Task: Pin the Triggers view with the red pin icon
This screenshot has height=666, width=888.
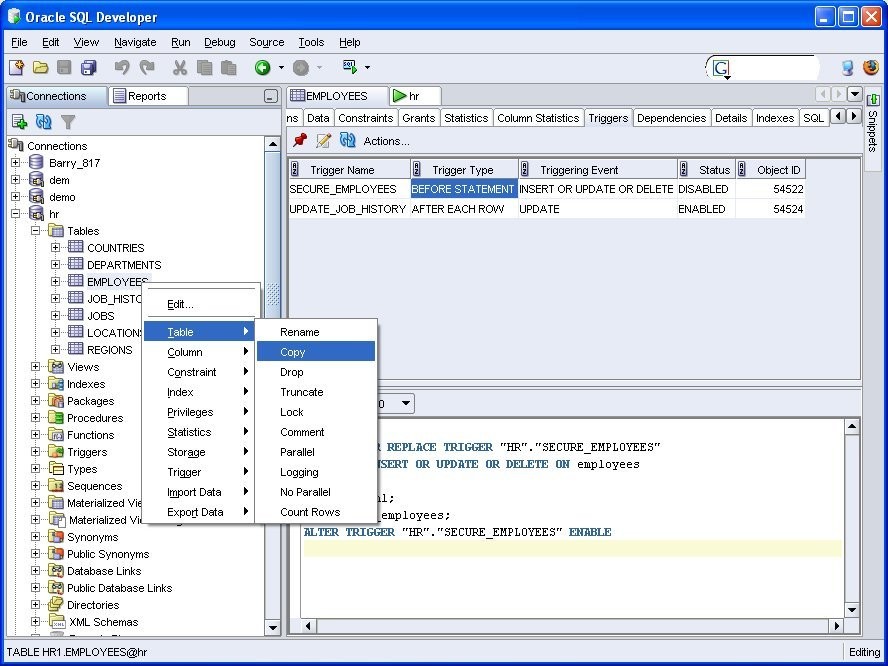Action: click(299, 141)
